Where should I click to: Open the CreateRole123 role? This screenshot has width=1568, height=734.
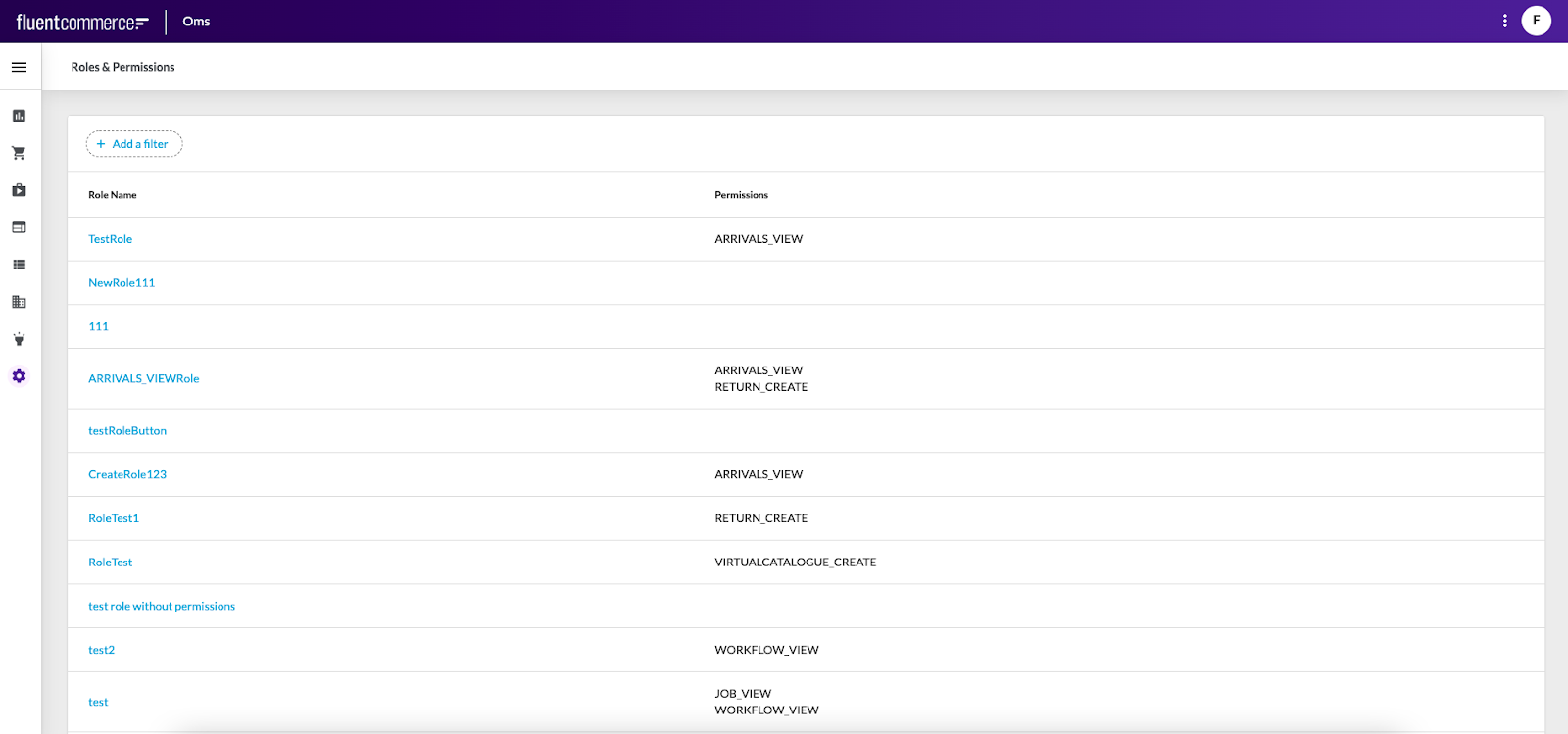[x=127, y=474]
